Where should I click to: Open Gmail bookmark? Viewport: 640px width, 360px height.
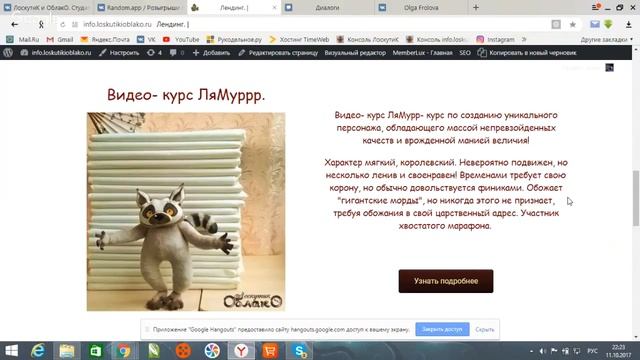click(60, 40)
